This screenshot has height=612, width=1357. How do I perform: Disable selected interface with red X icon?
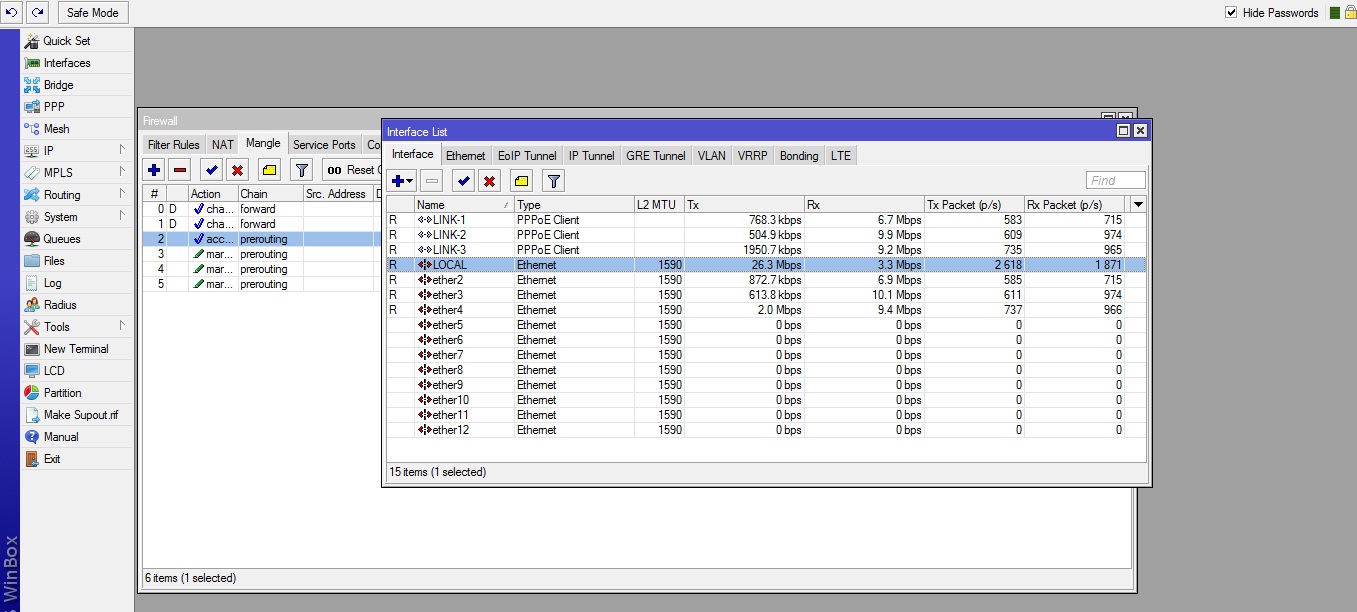pos(489,181)
